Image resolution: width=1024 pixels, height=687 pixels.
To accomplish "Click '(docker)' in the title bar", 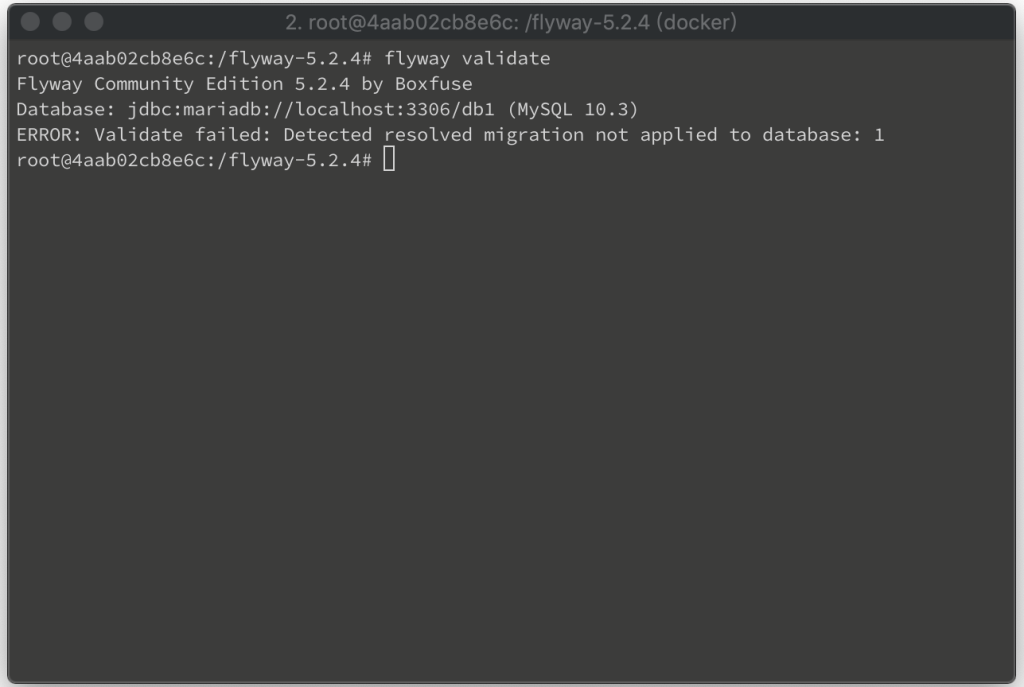I will [x=696, y=22].
